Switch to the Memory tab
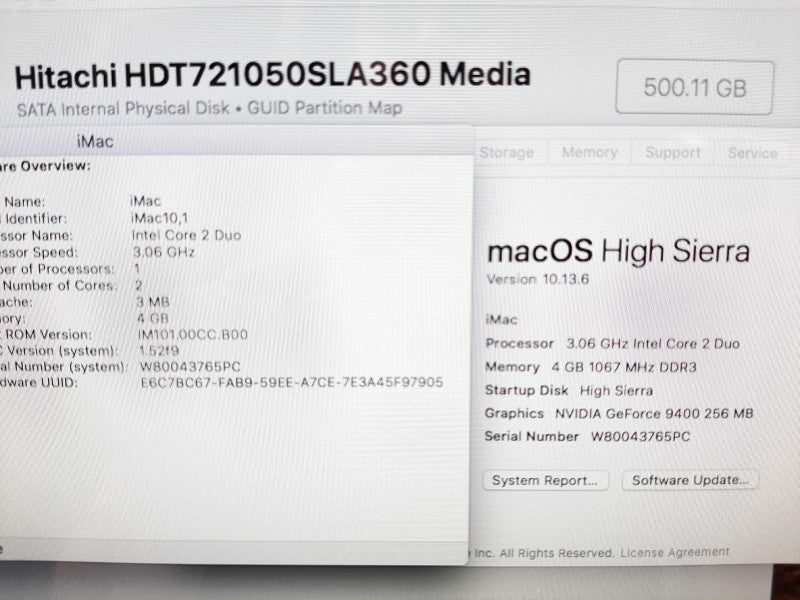800x600 pixels. coord(590,152)
